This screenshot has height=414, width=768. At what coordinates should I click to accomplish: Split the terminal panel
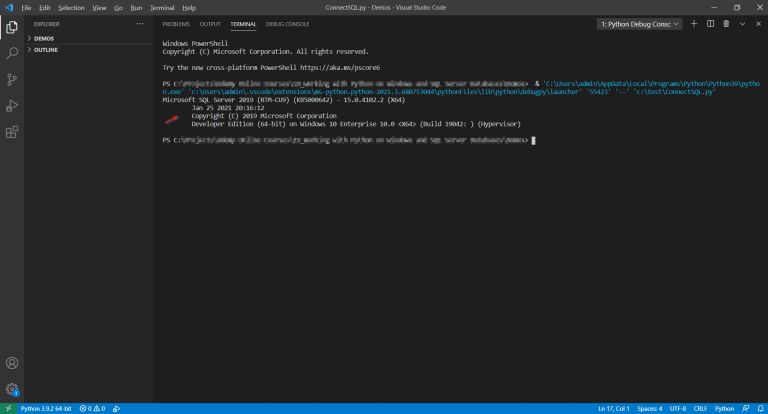(710, 24)
